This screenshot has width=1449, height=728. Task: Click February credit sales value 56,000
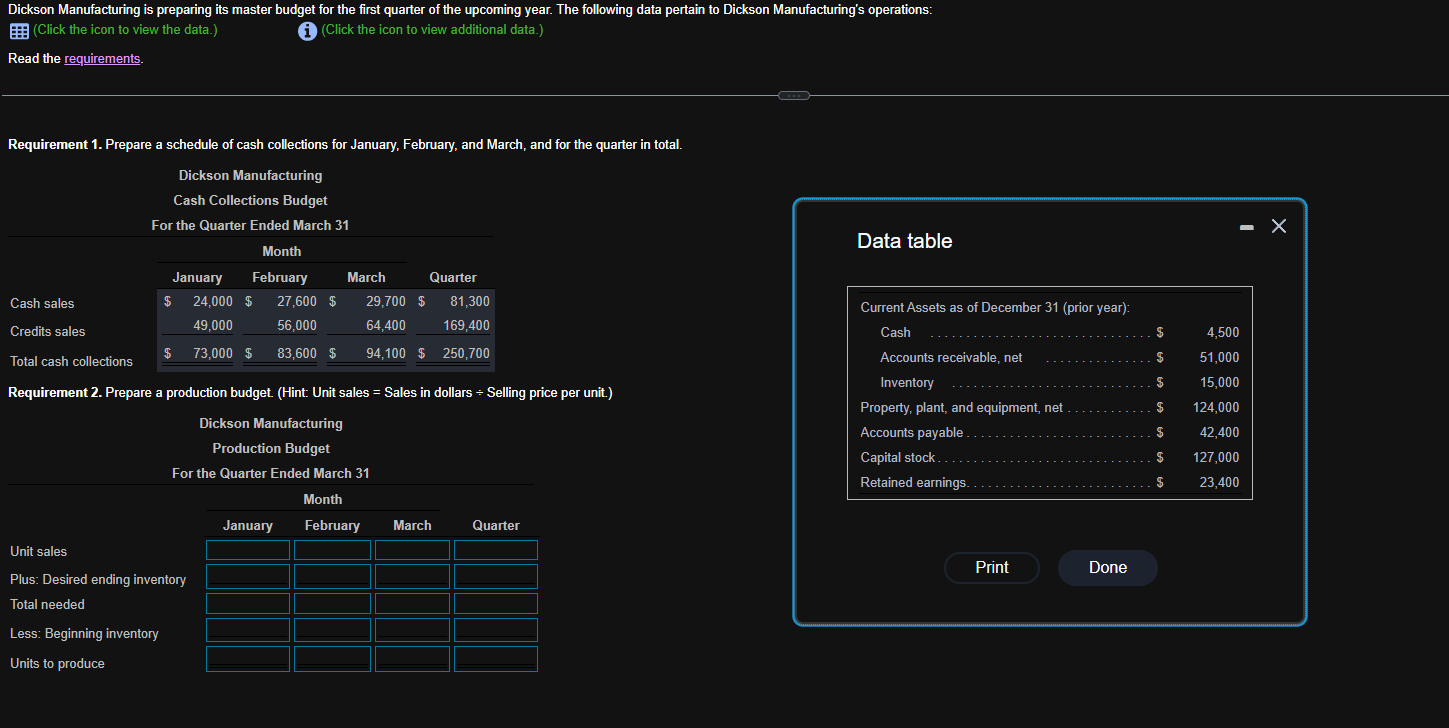coord(297,325)
